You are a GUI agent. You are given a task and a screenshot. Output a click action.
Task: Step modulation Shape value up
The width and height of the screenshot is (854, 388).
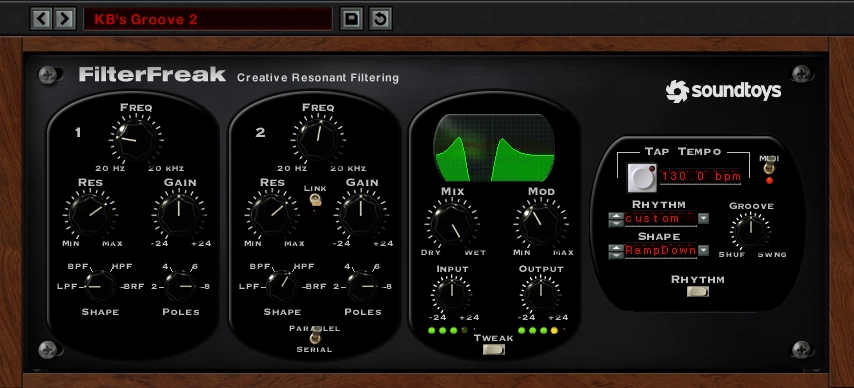(615, 248)
